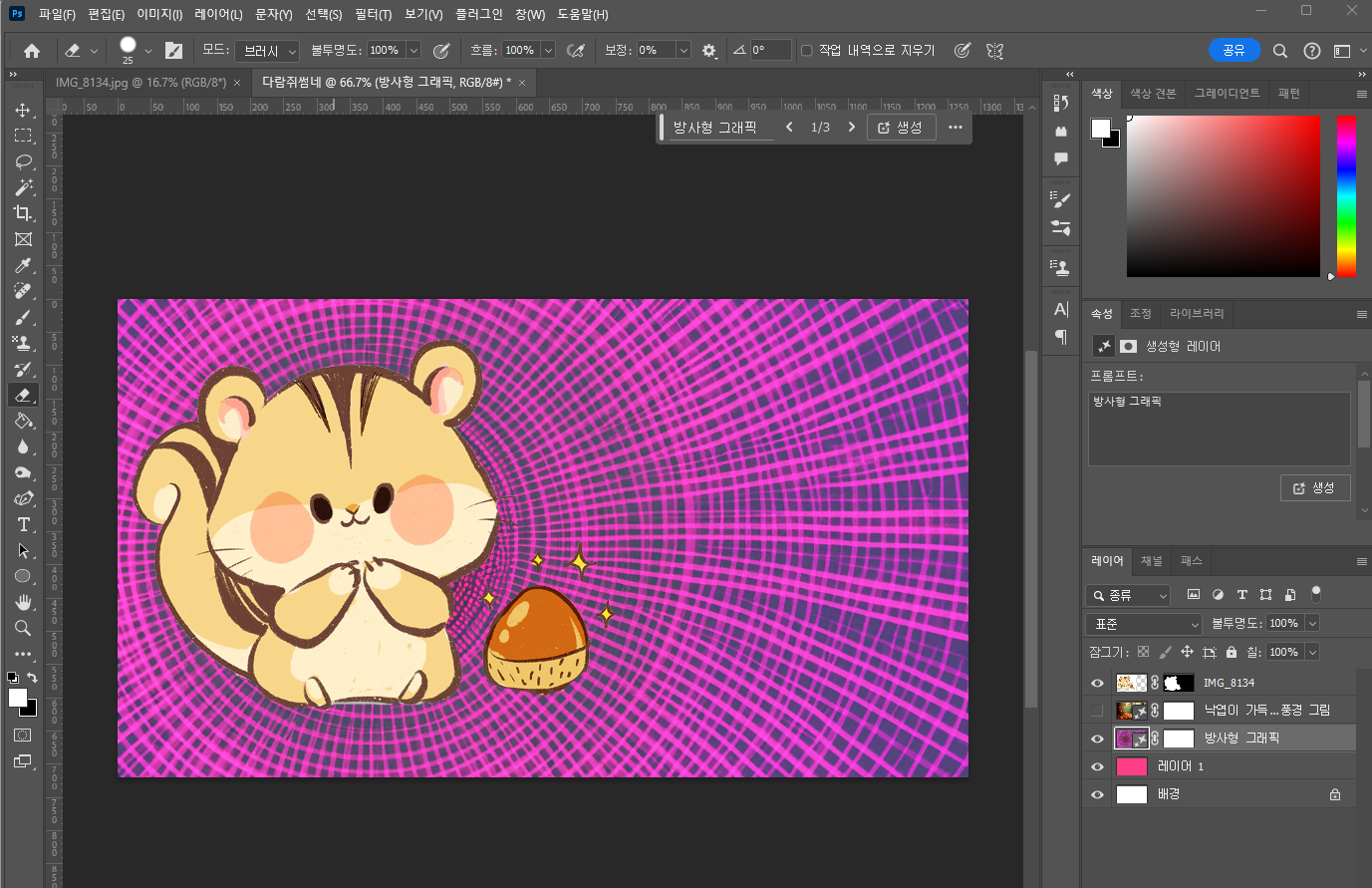
Task: Select the Blur tool
Action: (x=23, y=446)
